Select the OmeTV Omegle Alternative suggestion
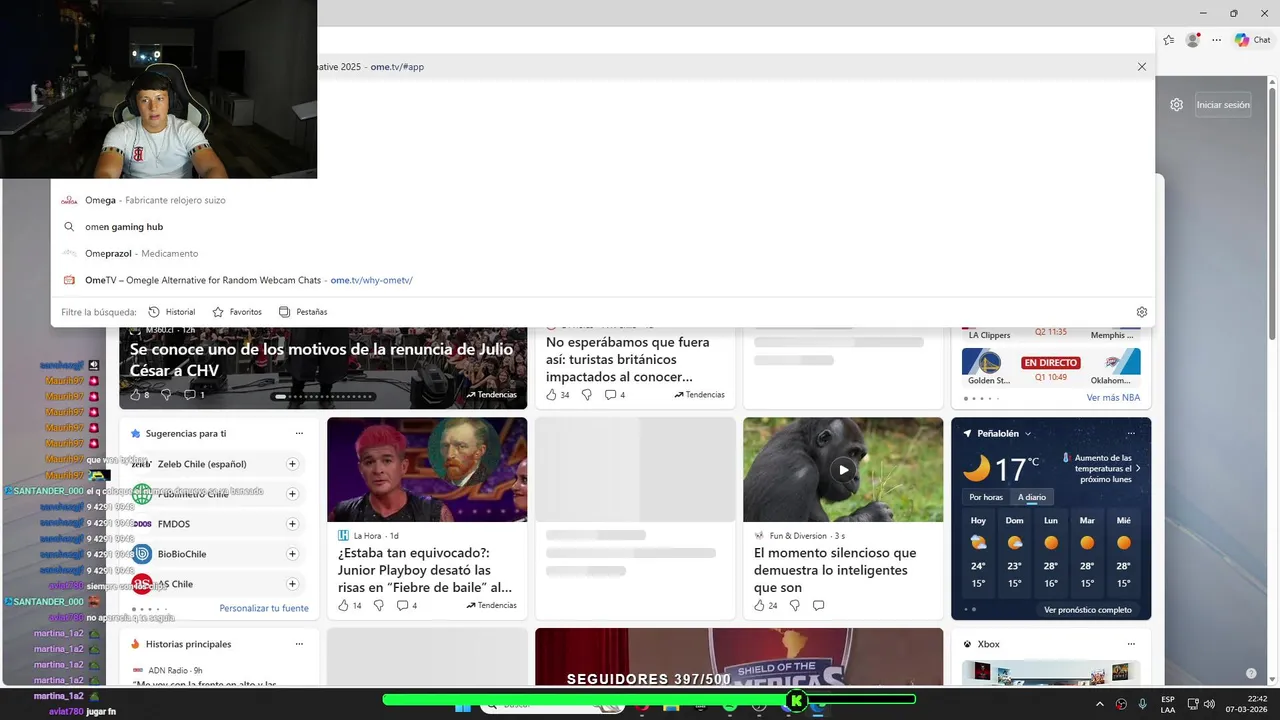The image size is (1280, 720). pos(602,280)
